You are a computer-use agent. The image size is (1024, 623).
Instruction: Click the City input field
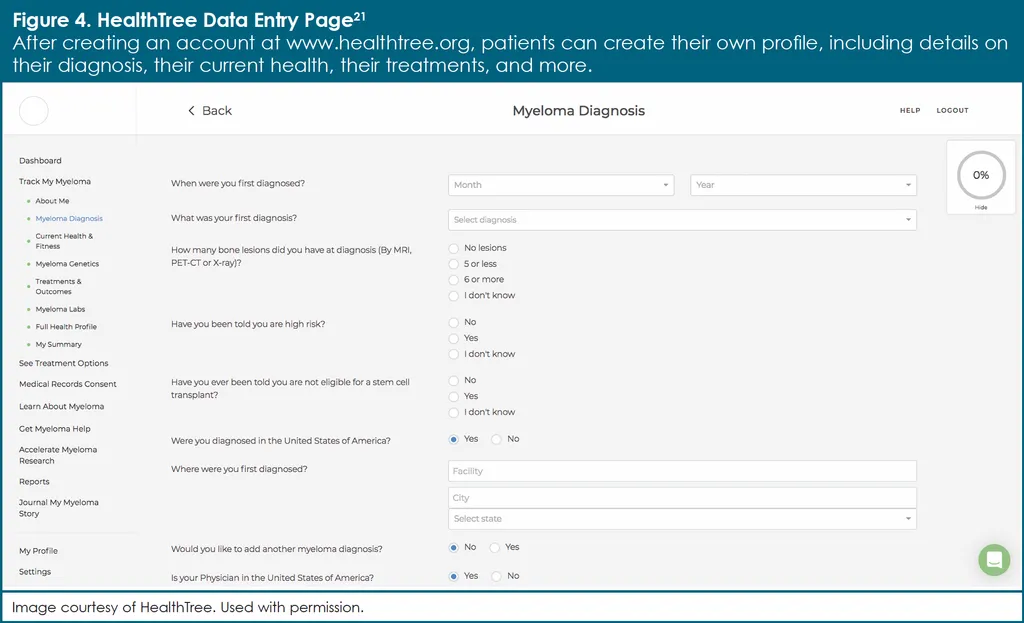[x=682, y=498]
